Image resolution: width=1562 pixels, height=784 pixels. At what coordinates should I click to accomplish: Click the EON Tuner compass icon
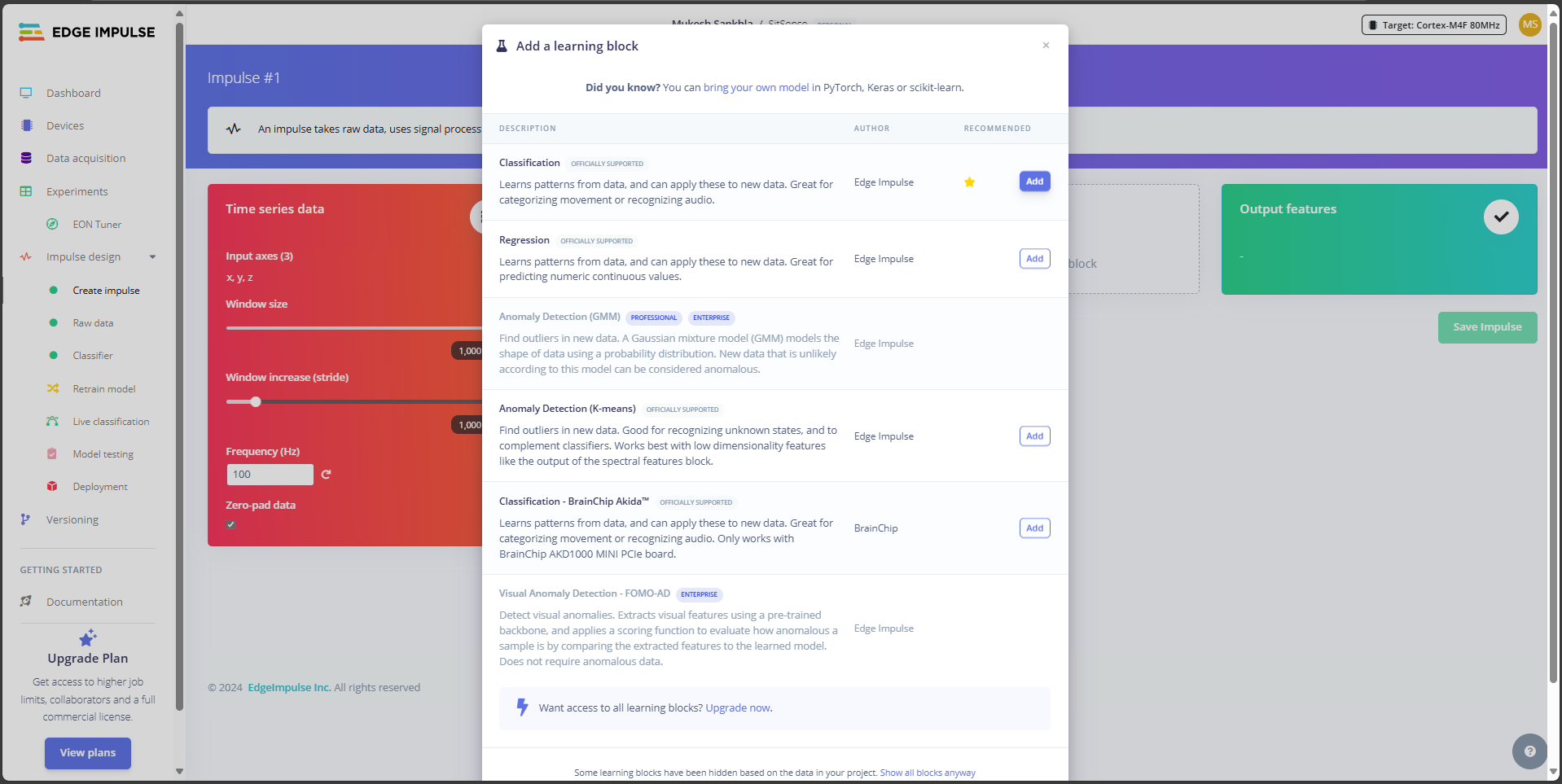(52, 224)
